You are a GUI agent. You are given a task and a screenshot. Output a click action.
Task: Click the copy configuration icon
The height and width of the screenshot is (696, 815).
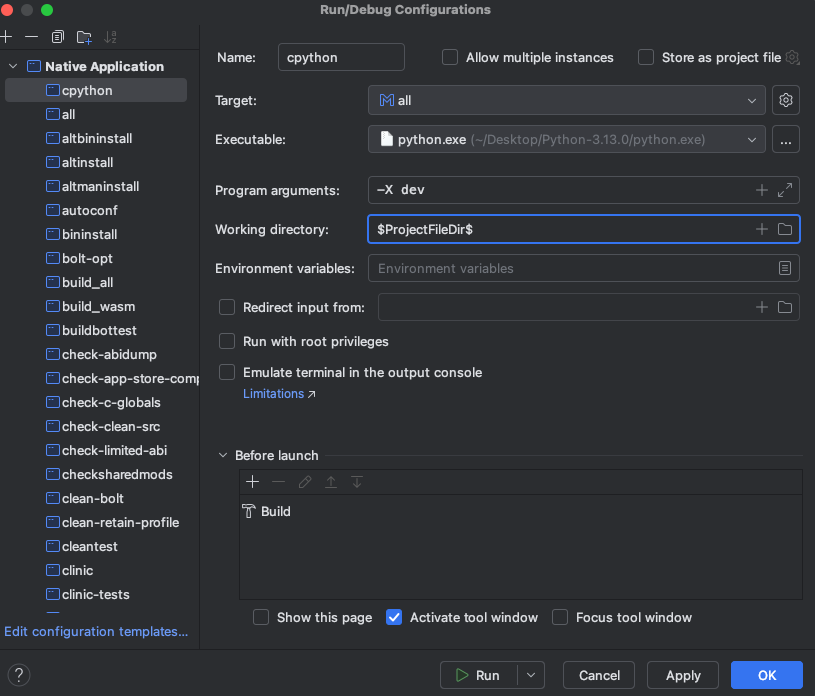point(58,37)
